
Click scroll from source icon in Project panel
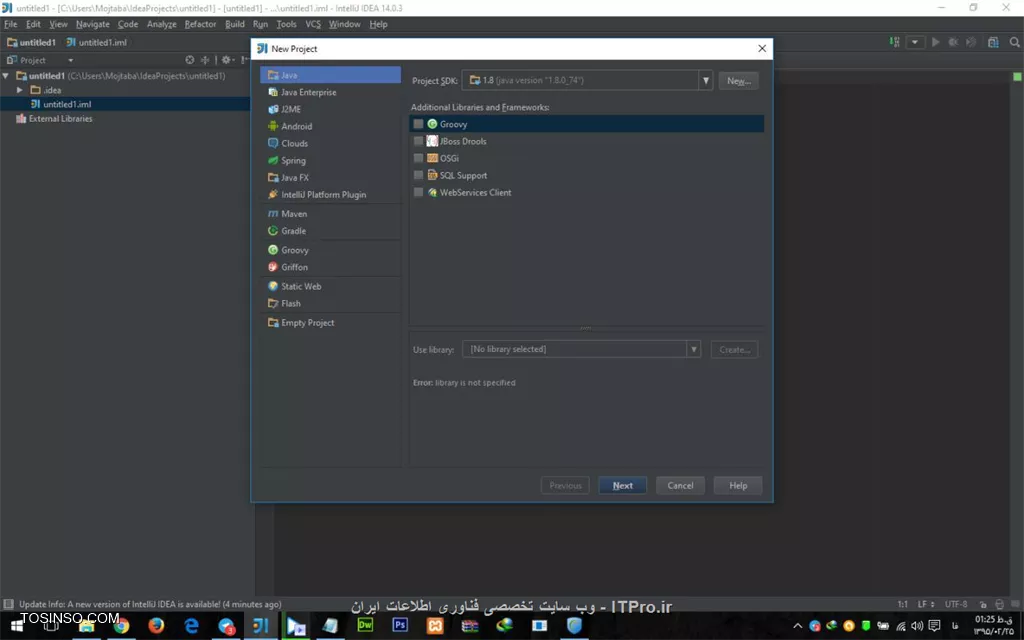[189, 59]
